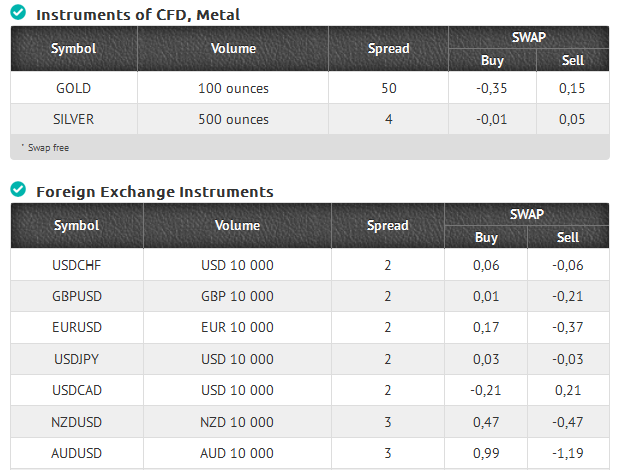This screenshot has width=619, height=470.
Task: Click the 100 ounces volume cell
Action: coord(233,88)
